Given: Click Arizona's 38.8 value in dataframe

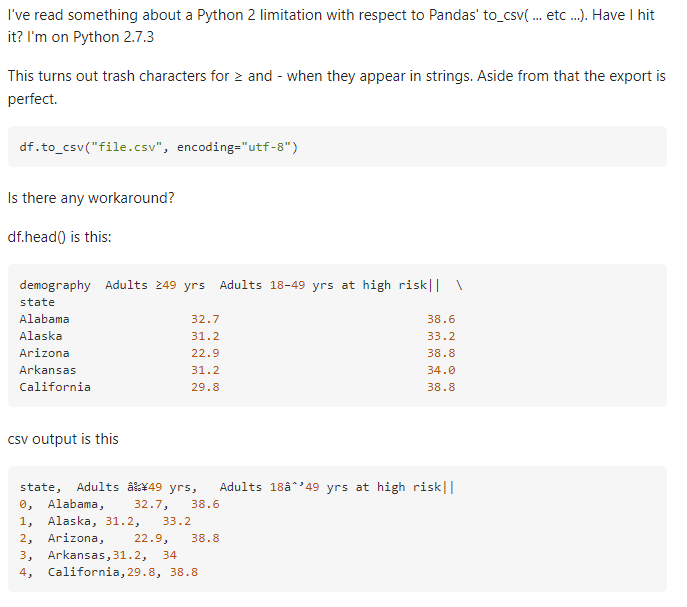Looking at the screenshot, I should [x=441, y=353].
